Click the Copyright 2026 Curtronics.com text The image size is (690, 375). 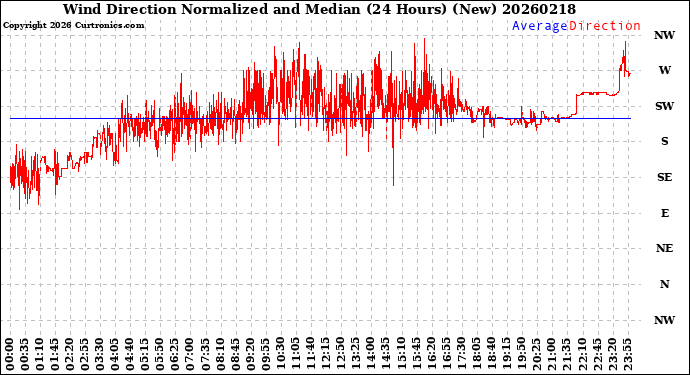tap(73, 26)
